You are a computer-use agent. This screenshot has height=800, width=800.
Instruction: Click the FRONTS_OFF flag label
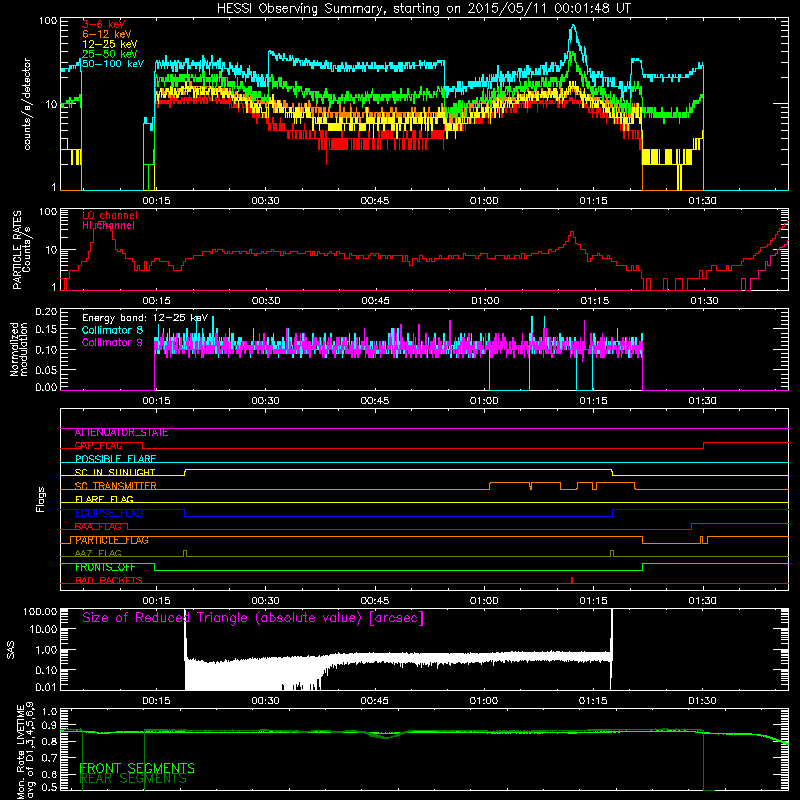click(x=105, y=567)
